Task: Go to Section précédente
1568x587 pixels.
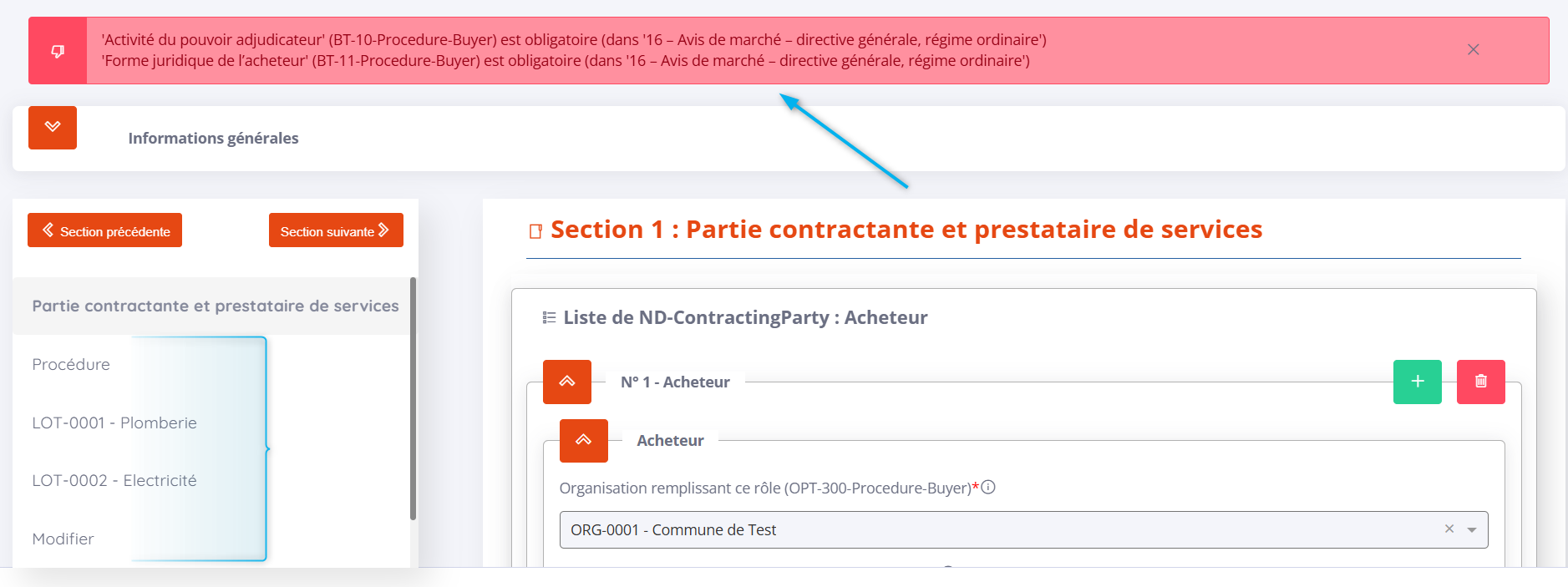Action: (104, 230)
